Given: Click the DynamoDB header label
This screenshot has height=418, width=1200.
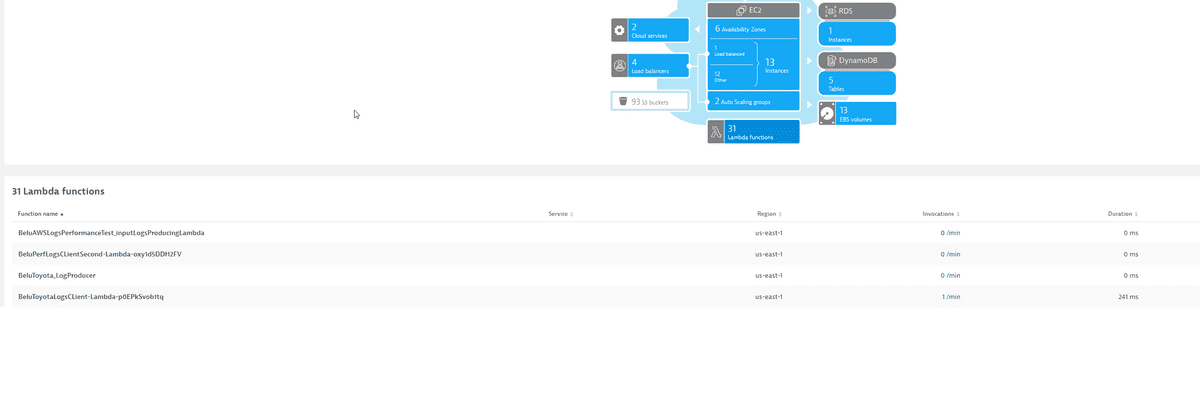Looking at the screenshot, I should (856, 61).
